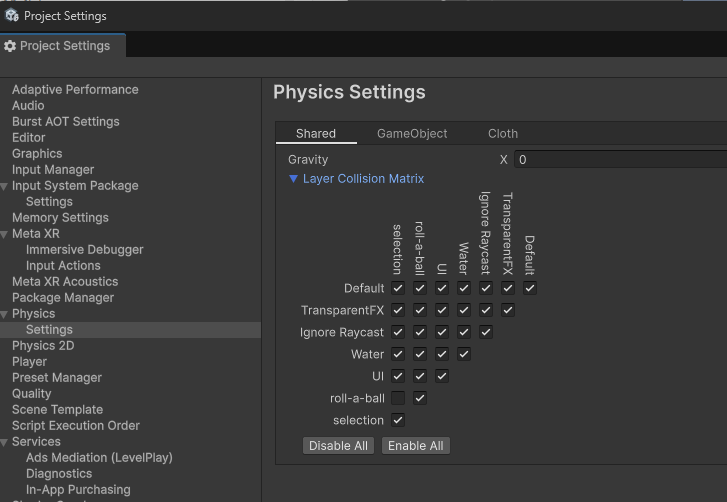Enable roll-a-ball versus selection collision checkbox
The height and width of the screenshot is (502, 727).
pos(398,398)
